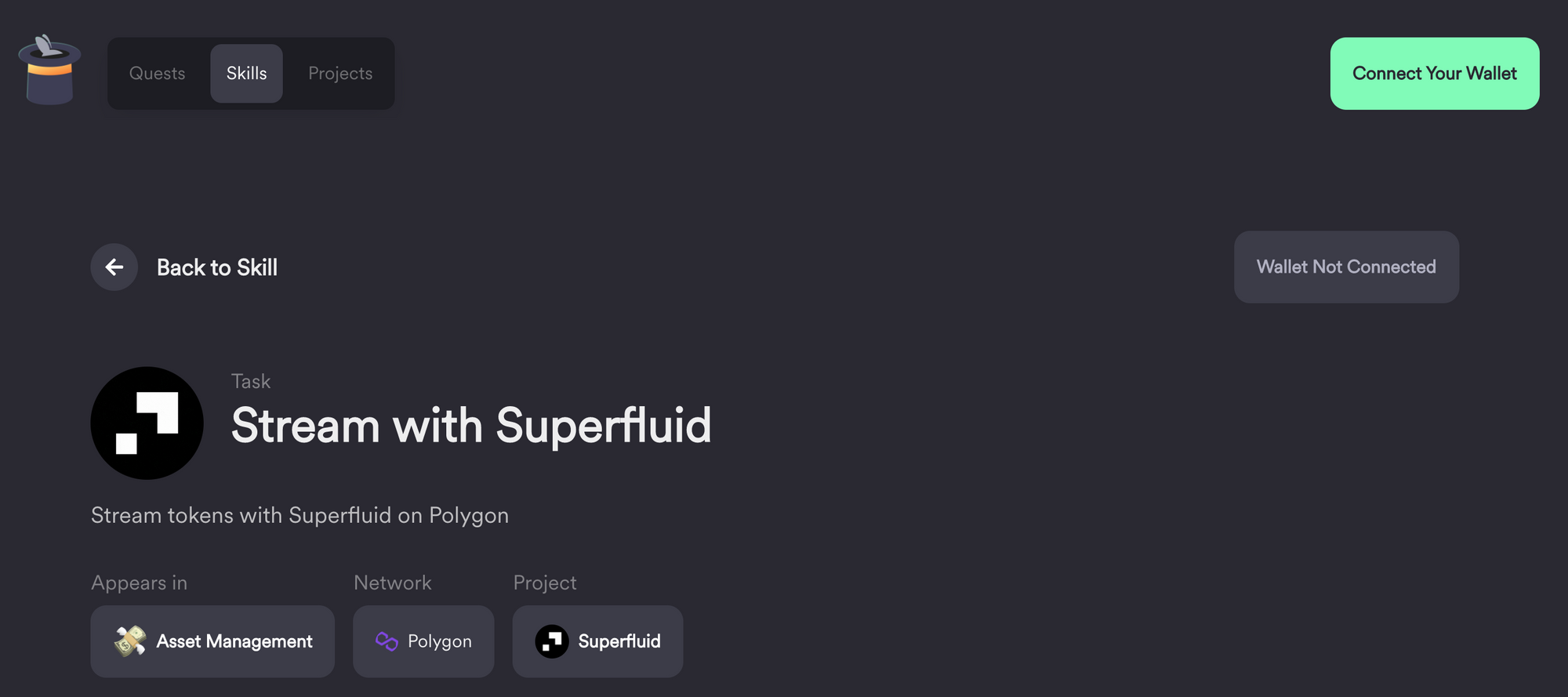Click the money-with-wings emoji icon

point(130,641)
